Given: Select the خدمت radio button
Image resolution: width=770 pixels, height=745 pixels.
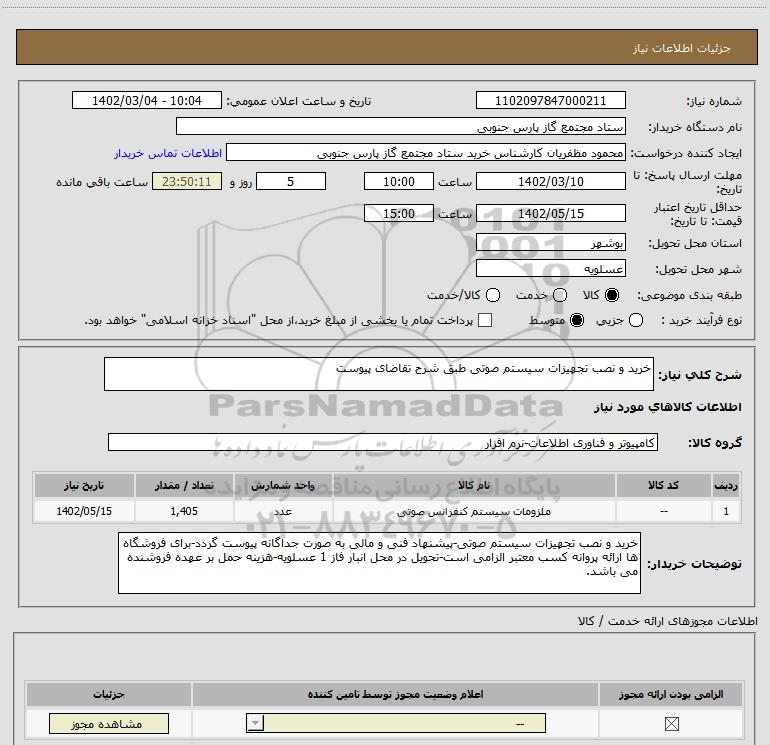Looking at the screenshot, I should 560,295.
